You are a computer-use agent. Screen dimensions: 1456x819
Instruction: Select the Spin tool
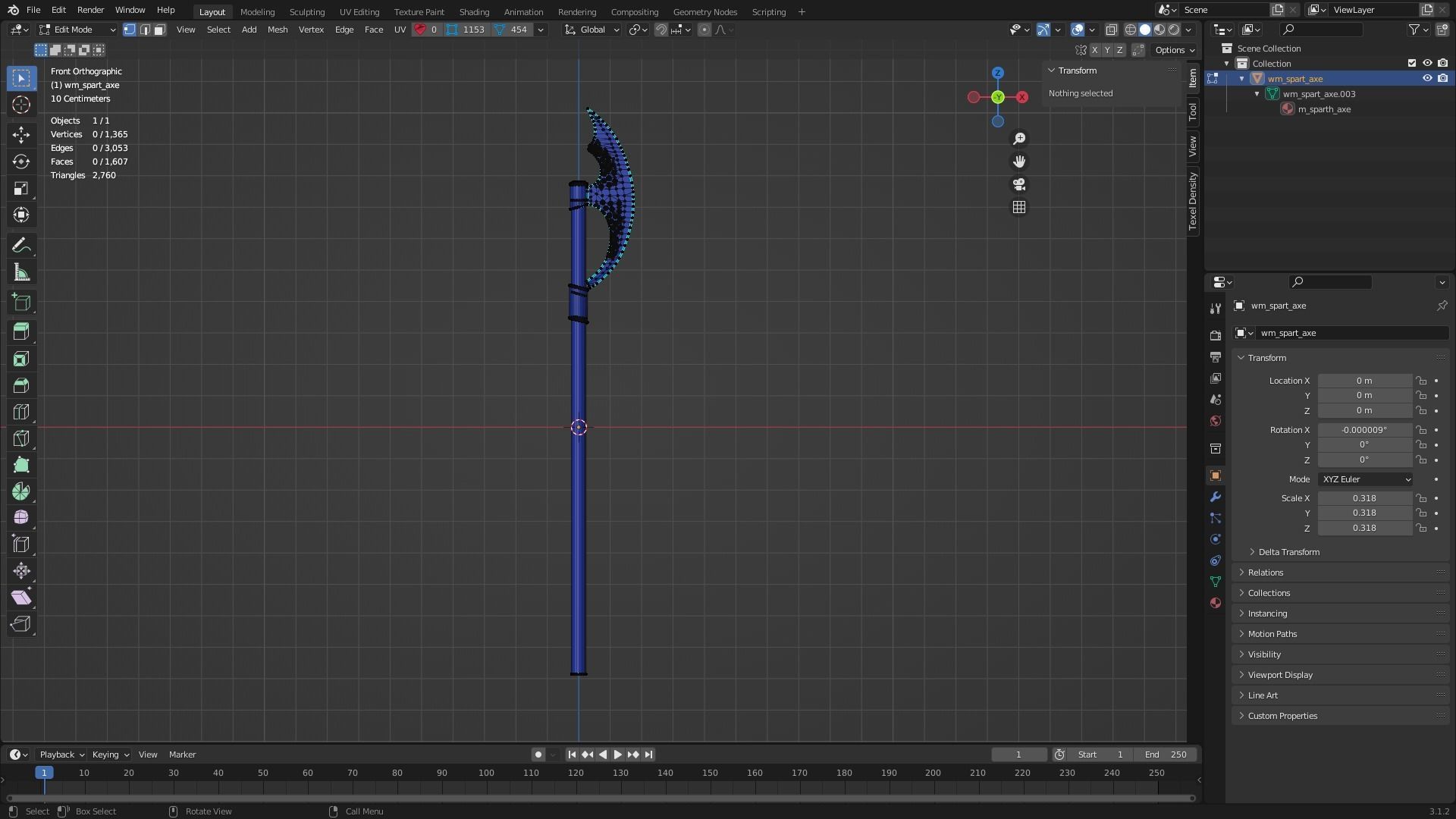point(21,491)
